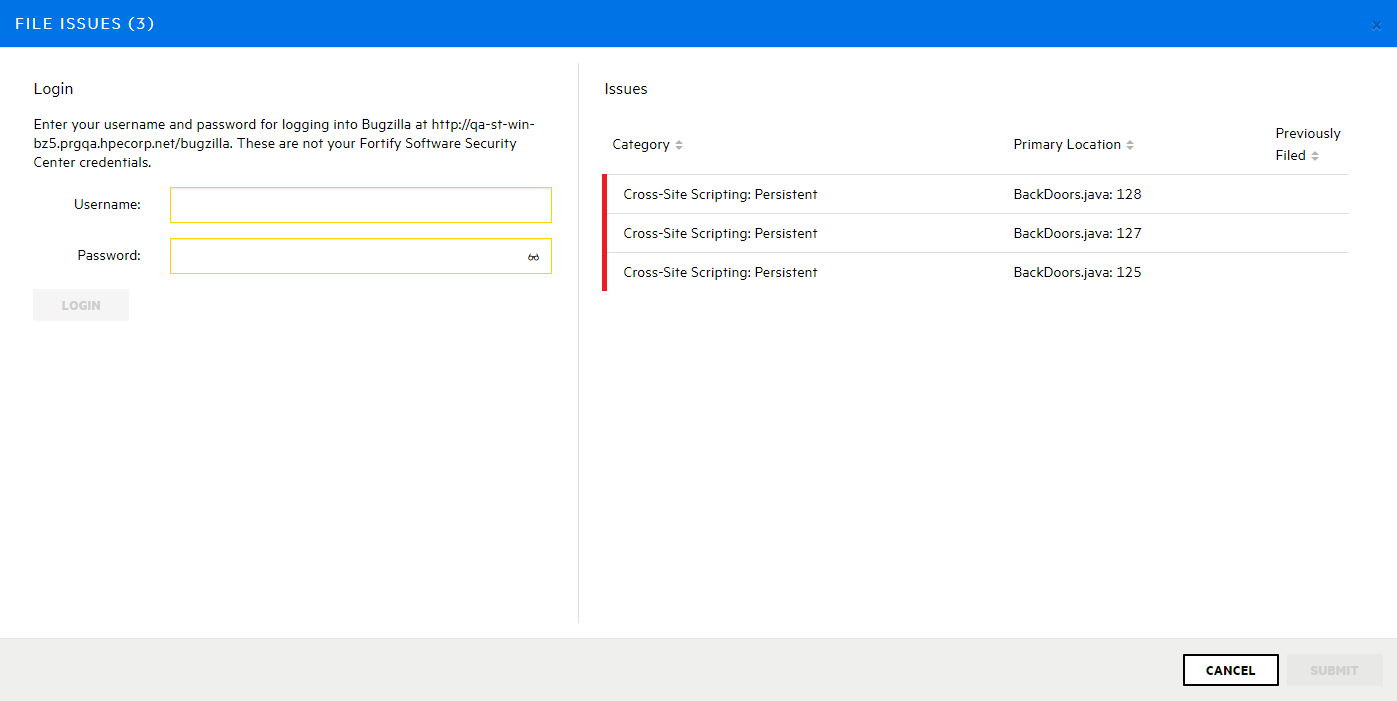Click the BackDoors.java: 127 location cell
Image resolution: width=1397 pixels, height=701 pixels.
[1077, 234]
